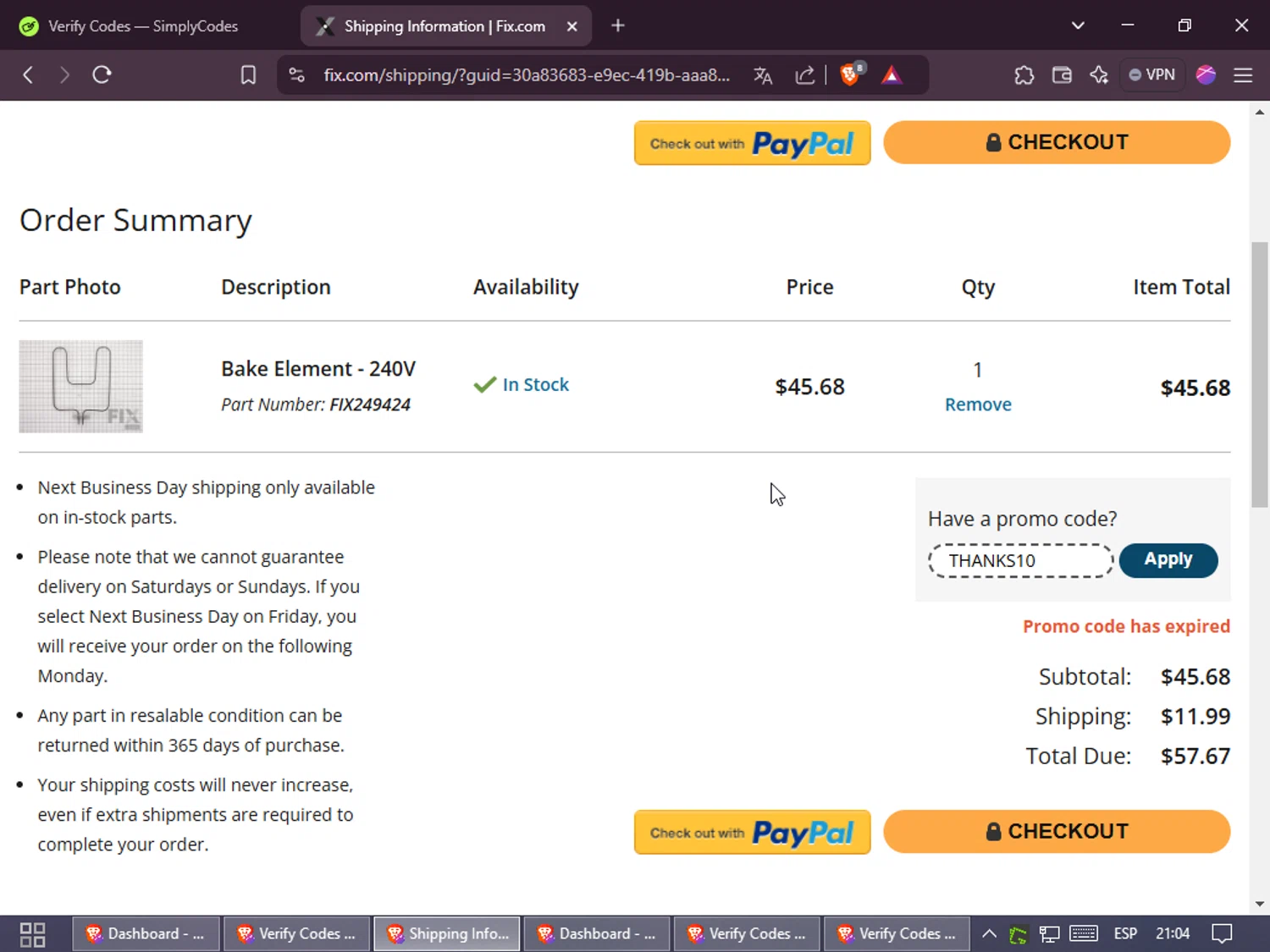Click the scrollbar up arrow

point(1260,112)
